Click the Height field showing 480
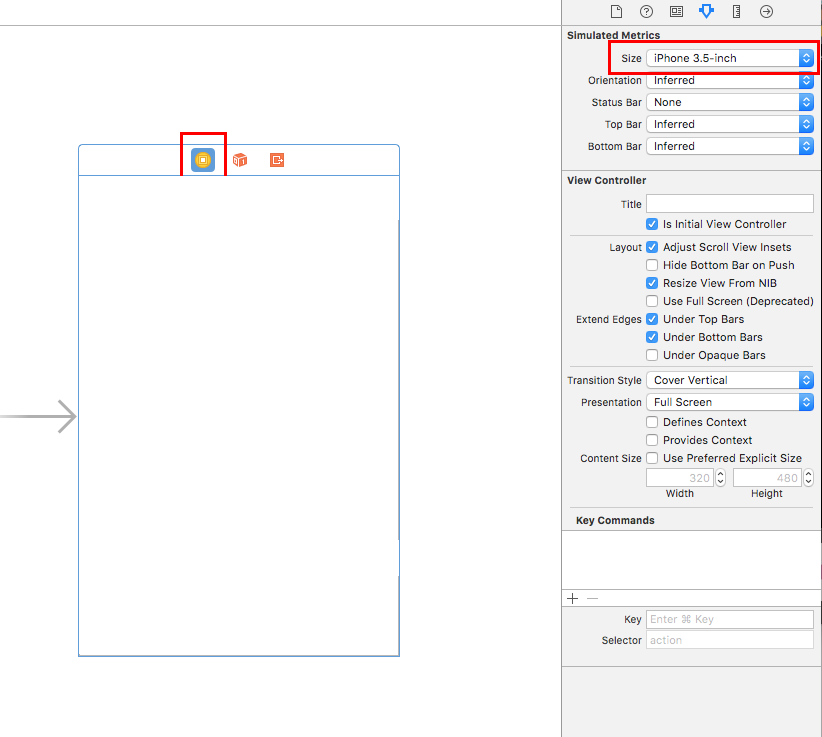This screenshot has width=822, height=737. tap(767, 478)
